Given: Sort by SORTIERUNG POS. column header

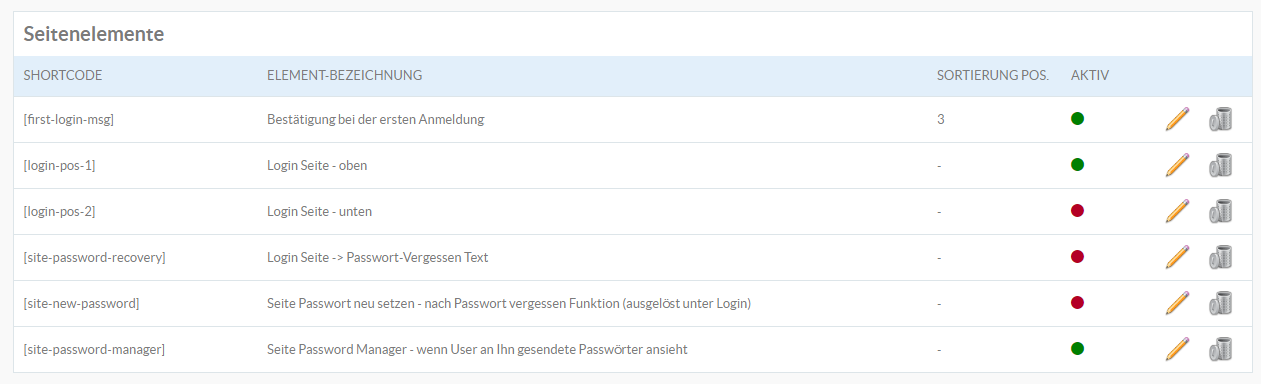Looking at the screenshot, I should pos(992,76).
